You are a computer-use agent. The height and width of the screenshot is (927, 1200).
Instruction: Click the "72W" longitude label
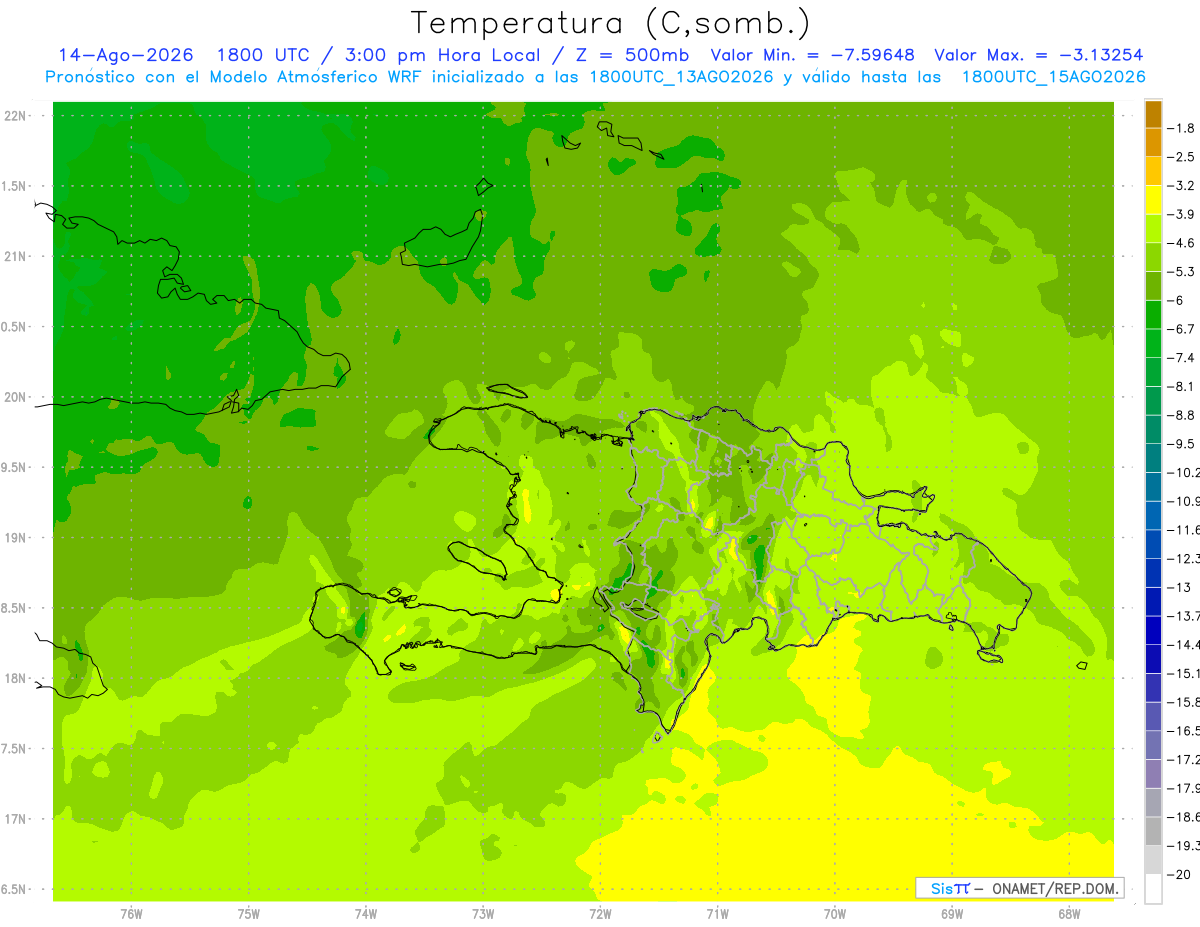(x=600, y=914)
